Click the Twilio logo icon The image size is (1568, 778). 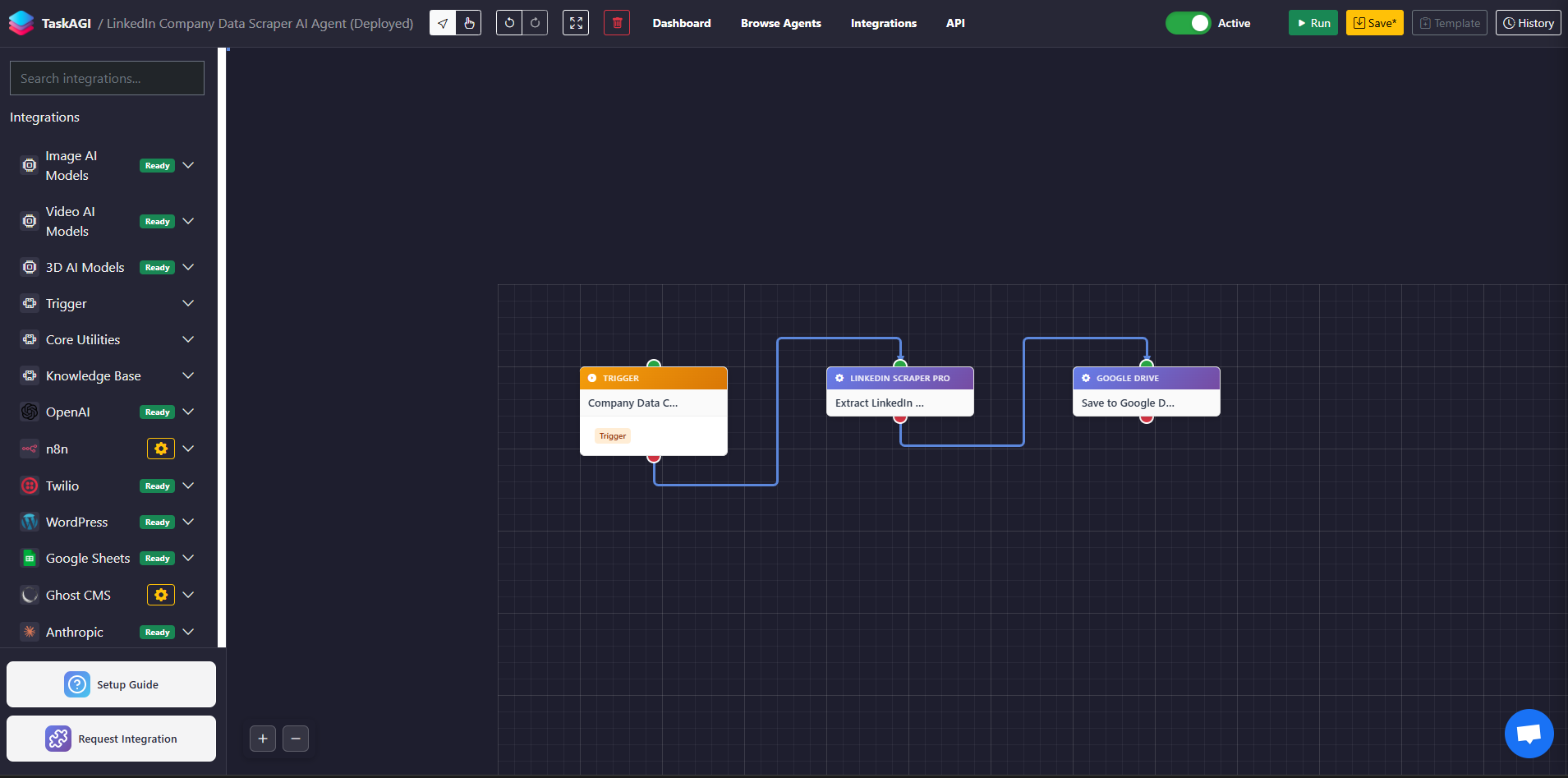coord(30,486)
